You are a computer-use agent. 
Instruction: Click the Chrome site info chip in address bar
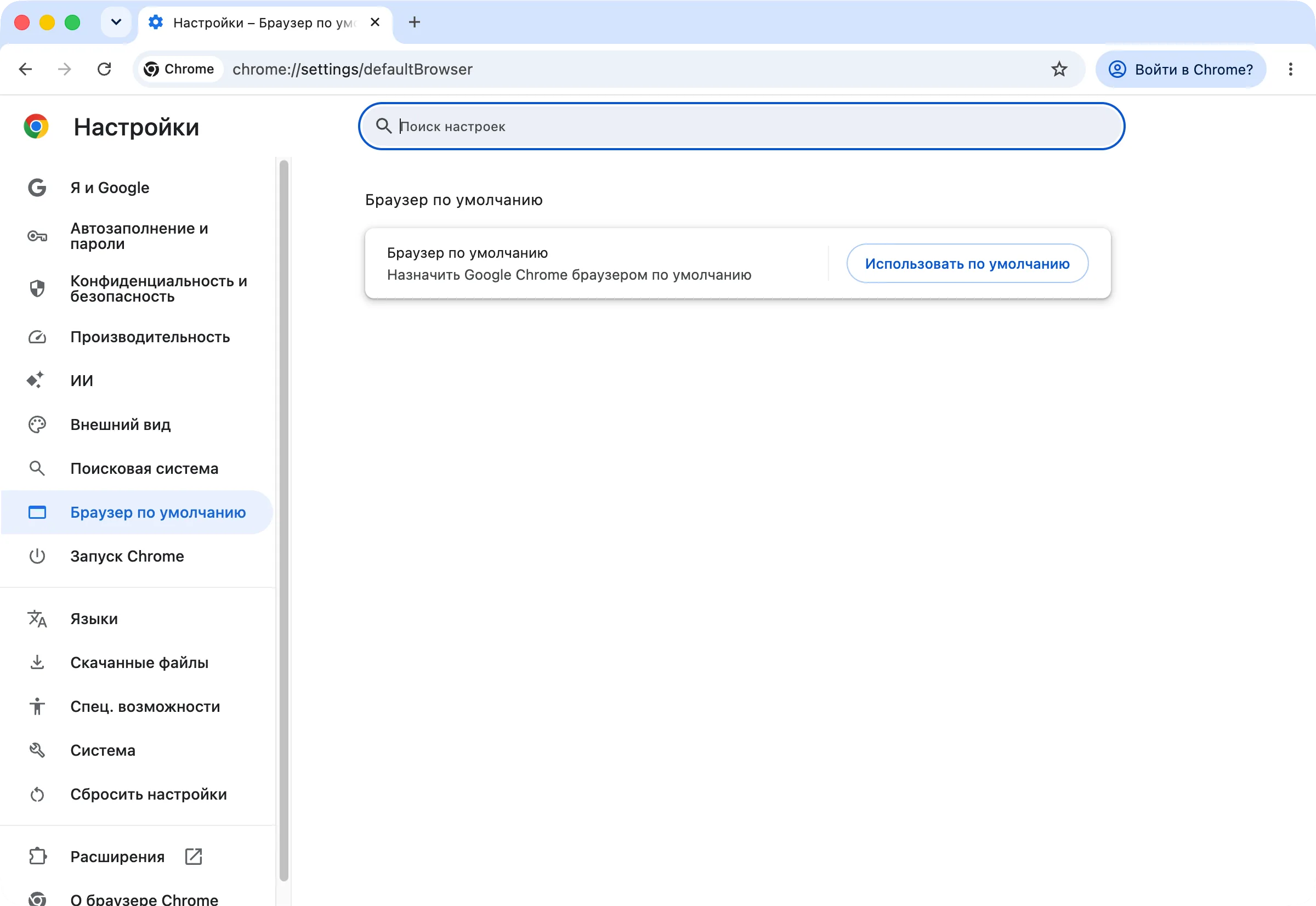click(x=179, y=69)
